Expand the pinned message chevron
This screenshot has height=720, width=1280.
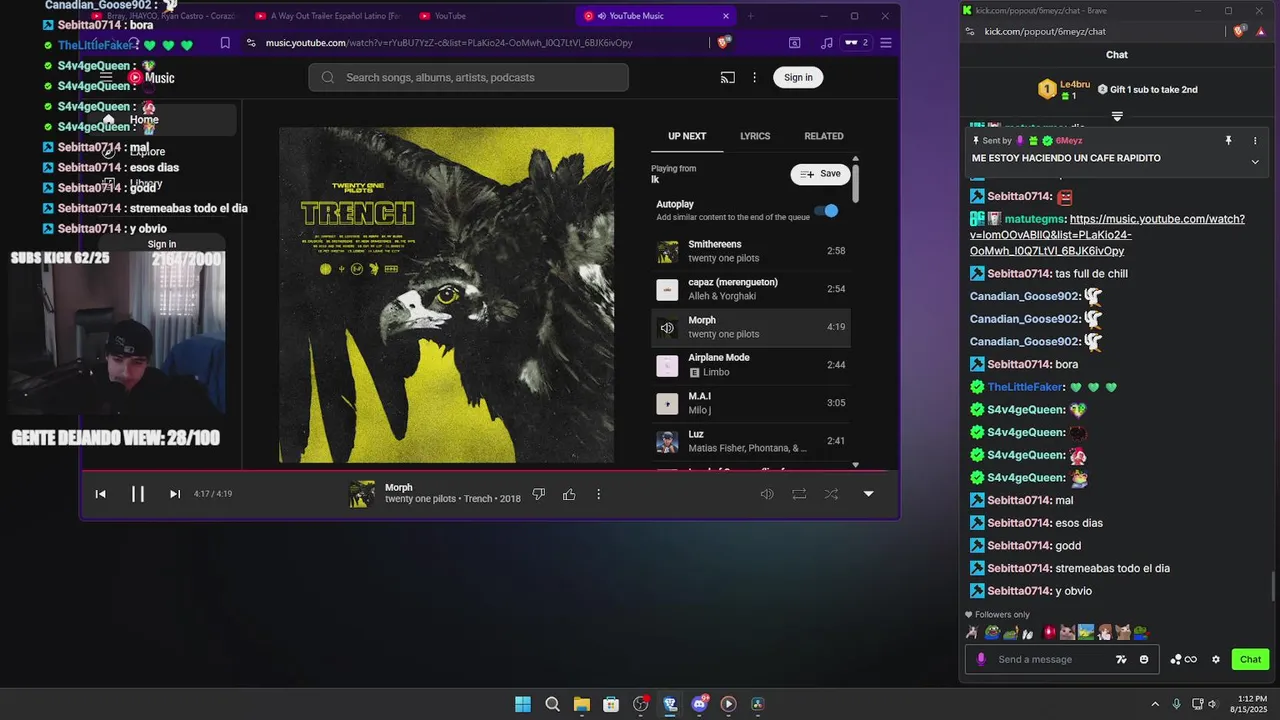click(1255, 161)
